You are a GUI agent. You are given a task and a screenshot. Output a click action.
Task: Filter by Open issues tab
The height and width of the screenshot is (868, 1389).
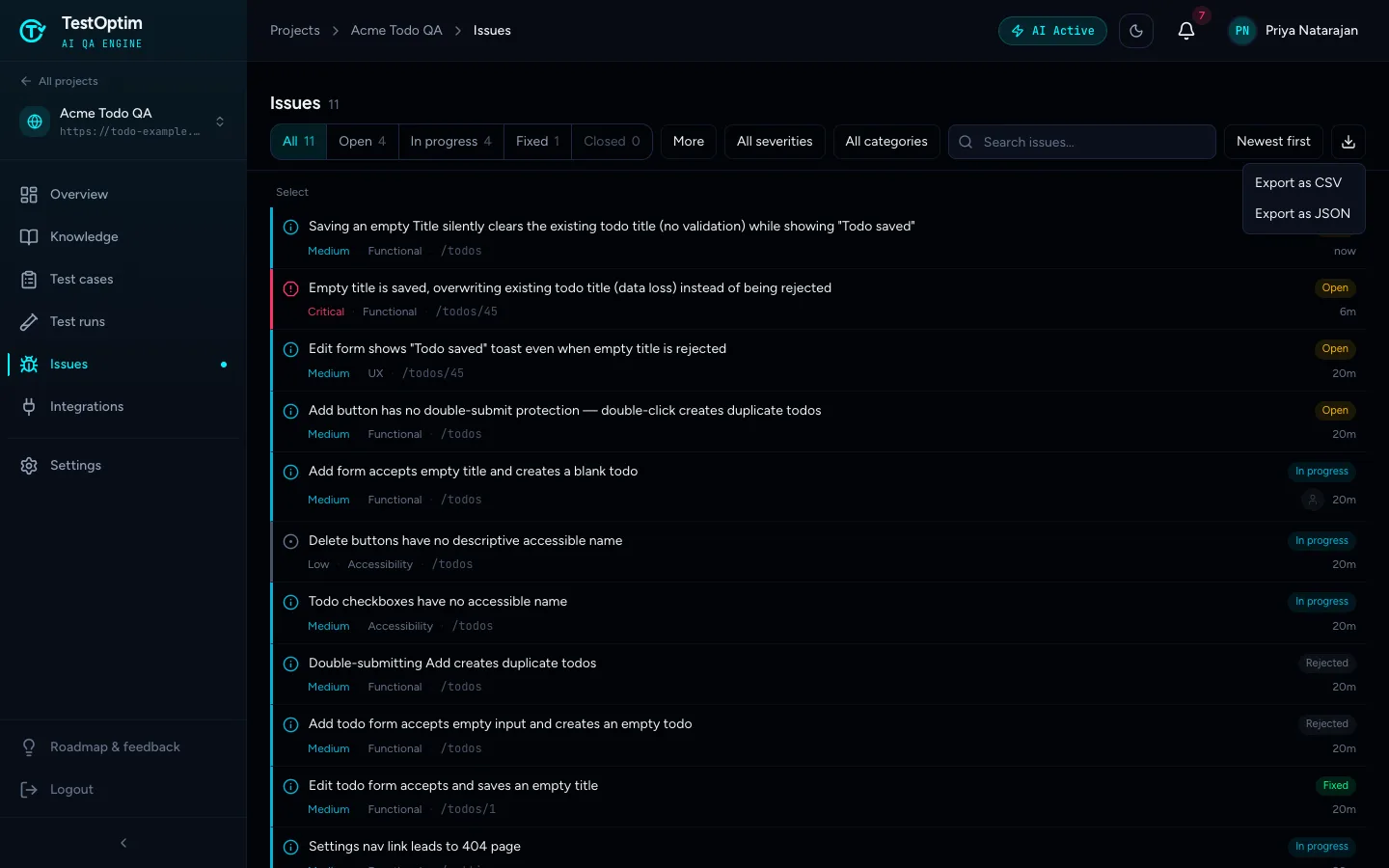[x=363, y=142]
